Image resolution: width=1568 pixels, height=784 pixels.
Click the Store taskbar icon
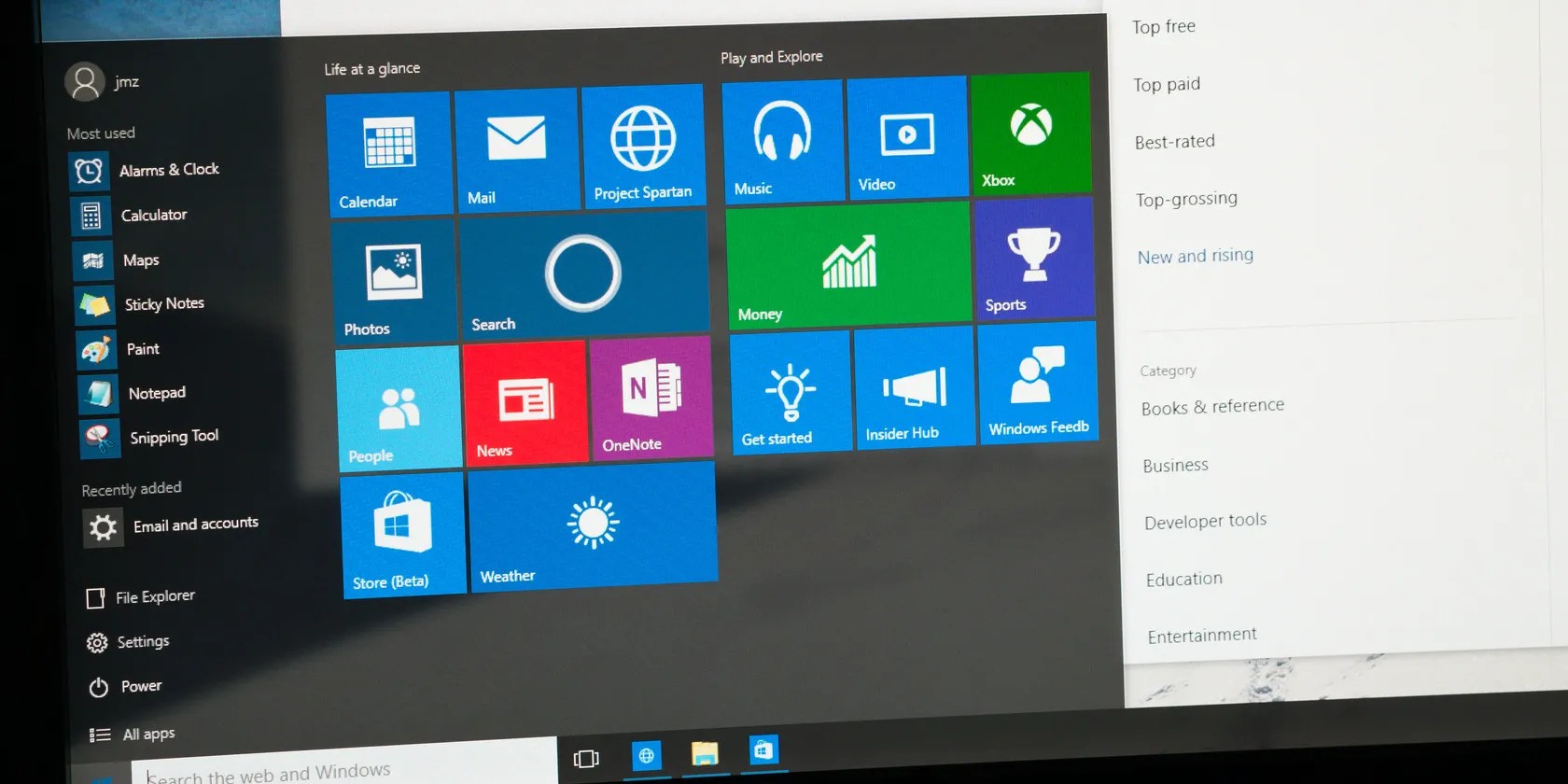point(763,750)
